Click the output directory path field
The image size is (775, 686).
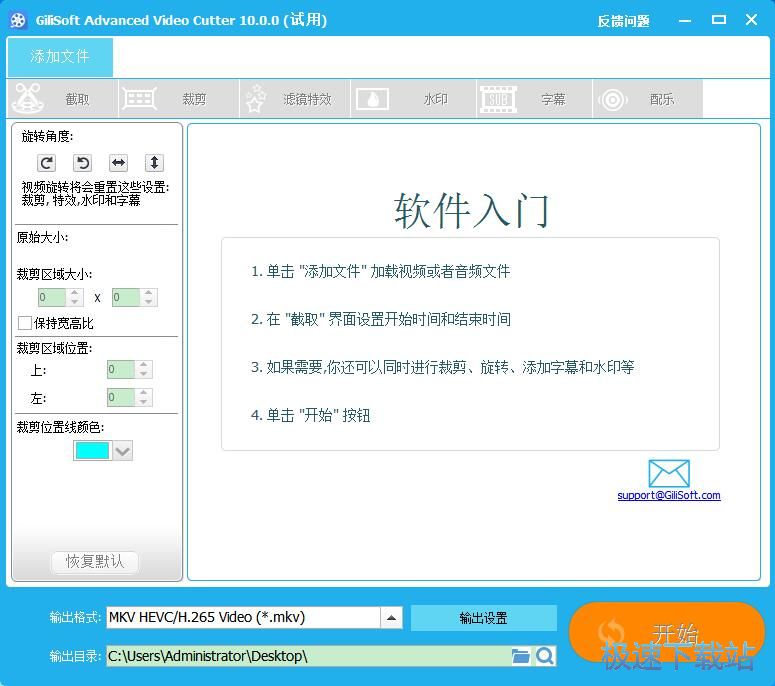click(x=309, y=656)
